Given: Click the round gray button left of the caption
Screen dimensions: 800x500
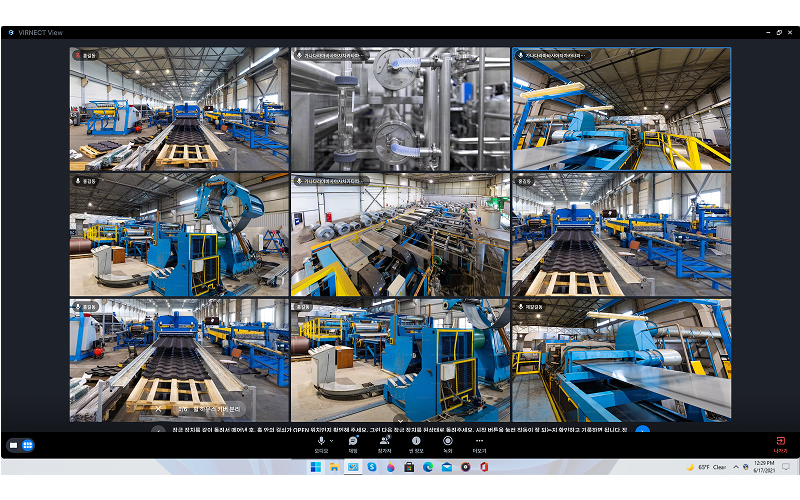Looking at the screenshot, I should click(x=158, y=430).
